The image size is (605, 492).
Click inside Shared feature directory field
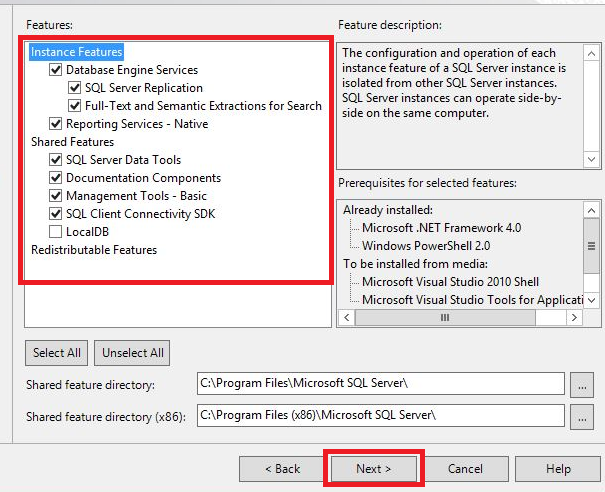pos(380,383)
